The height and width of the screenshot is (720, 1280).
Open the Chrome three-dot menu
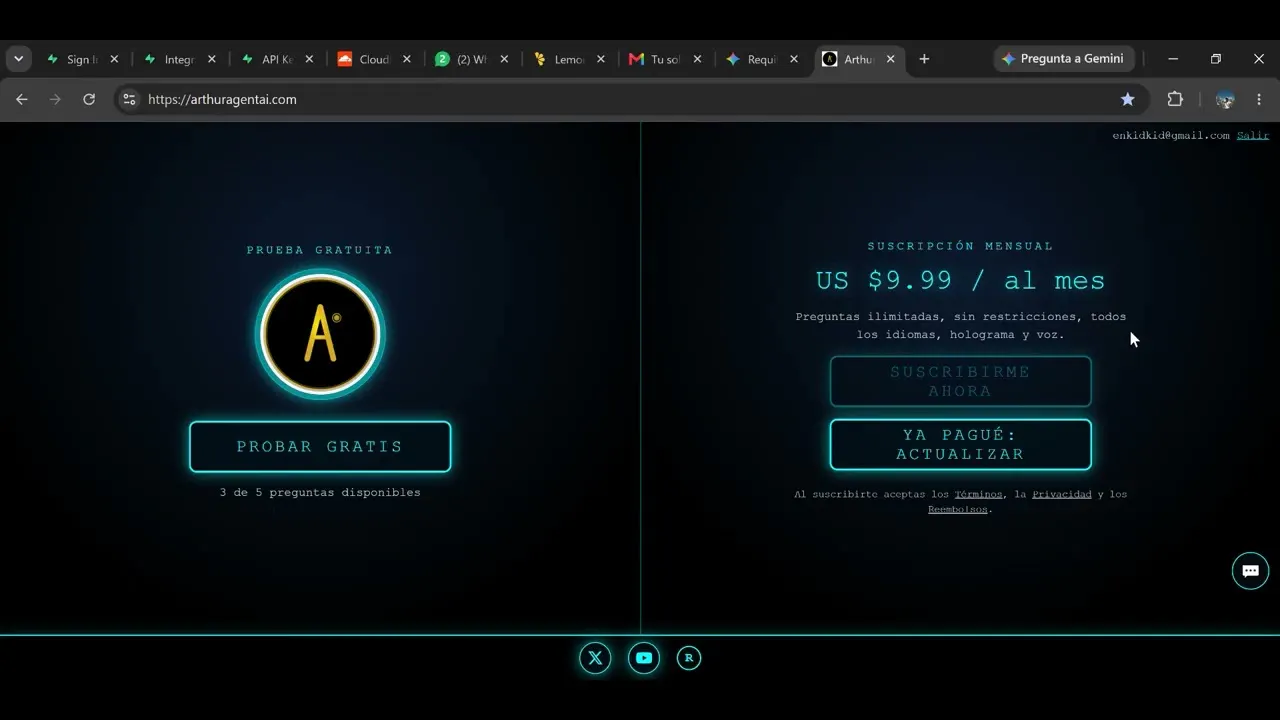click(x=1259, y=99)
